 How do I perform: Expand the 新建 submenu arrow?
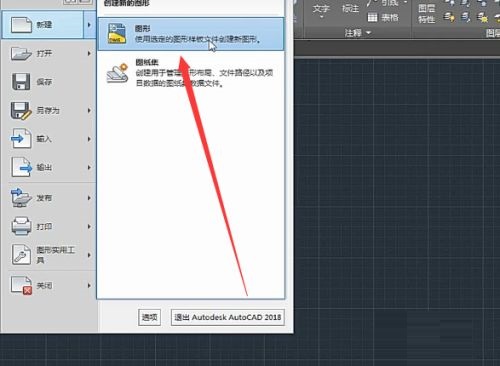tap(89, 25)
